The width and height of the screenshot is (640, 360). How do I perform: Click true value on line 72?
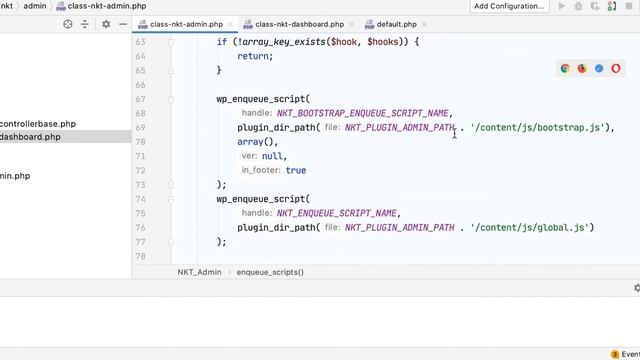(296, 170)
